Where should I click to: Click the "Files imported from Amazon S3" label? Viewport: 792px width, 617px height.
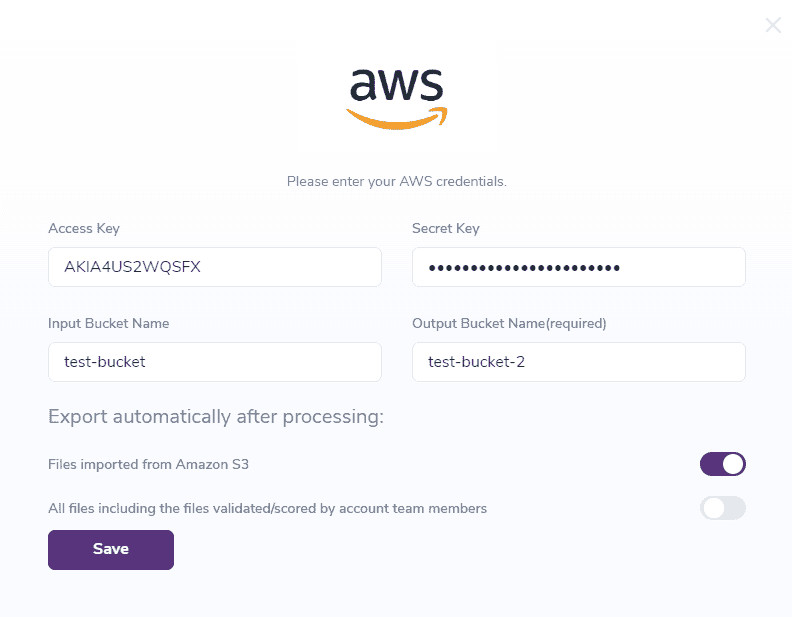point(148,464)
